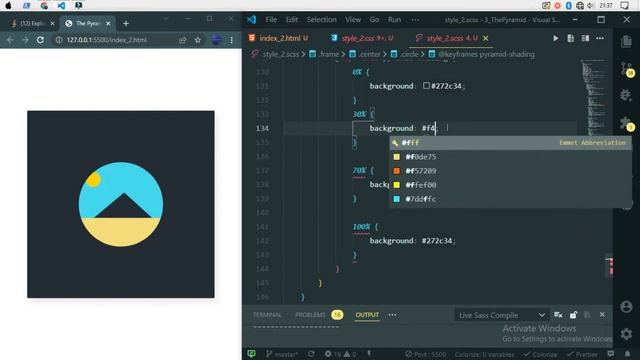
Task: Switch to the PROBLEMS panel tab
Action: click(x=310, y=315)
